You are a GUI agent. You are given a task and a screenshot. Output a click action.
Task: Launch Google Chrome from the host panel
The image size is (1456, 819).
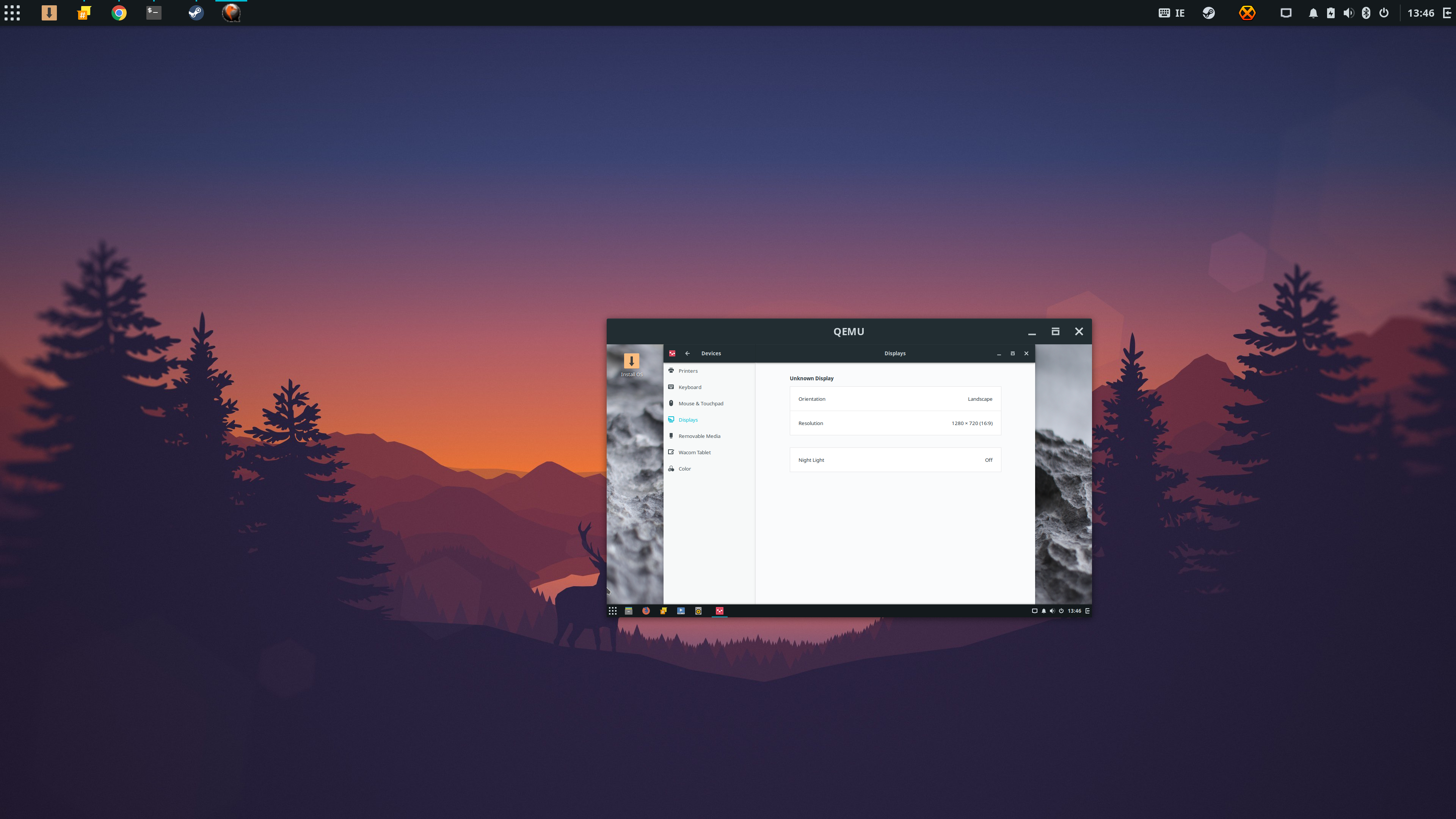pos(119,13)
